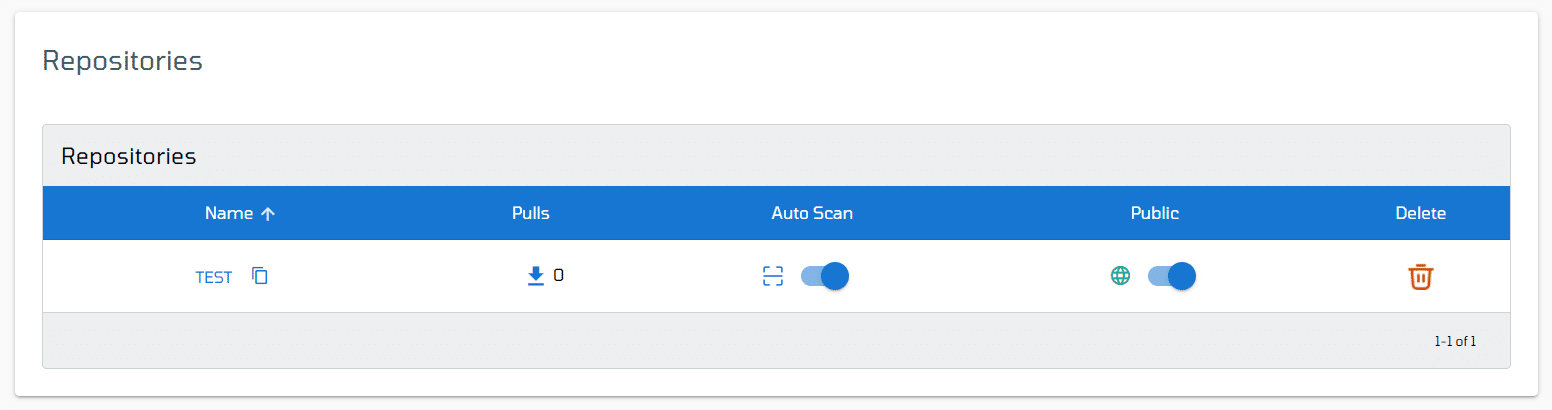The image size is (1552, 410).
Task: Select the TEST repository table row
Action: (x=776, y=276)
